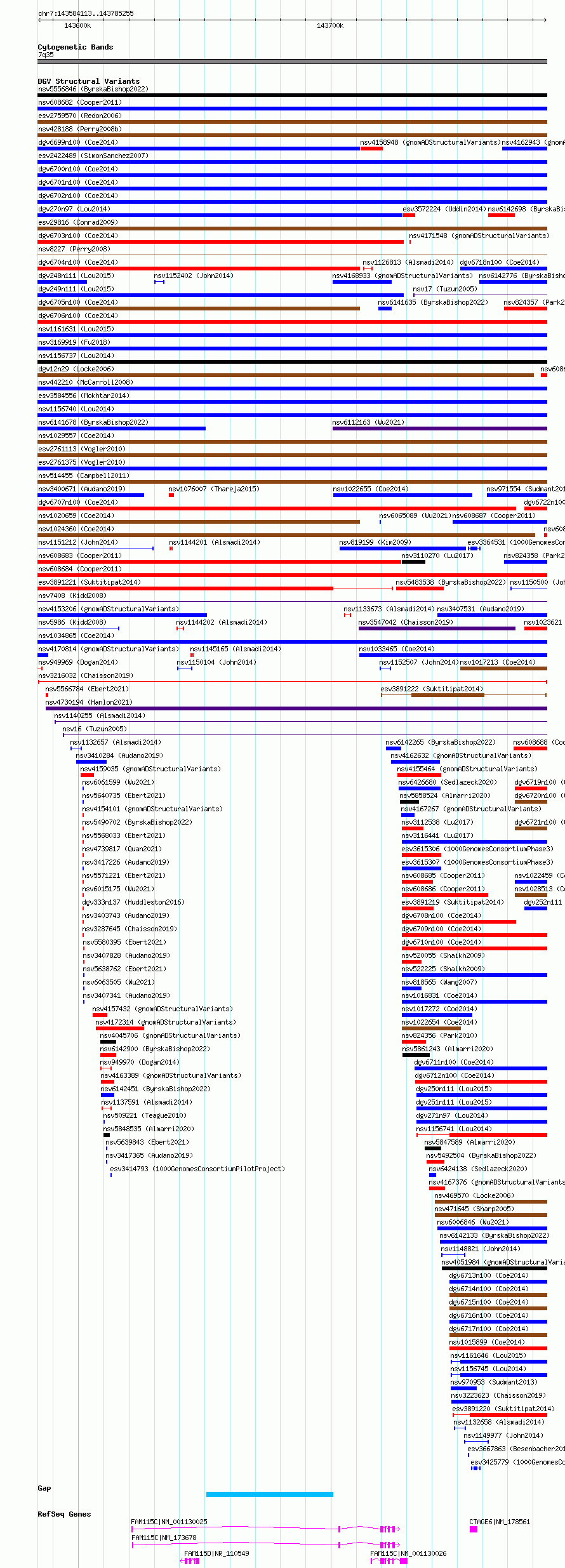Screen dimensions: 565x1568
Task: Click nsv17 (Tuzun2005) variant label
Action: (x=445, y=289)
